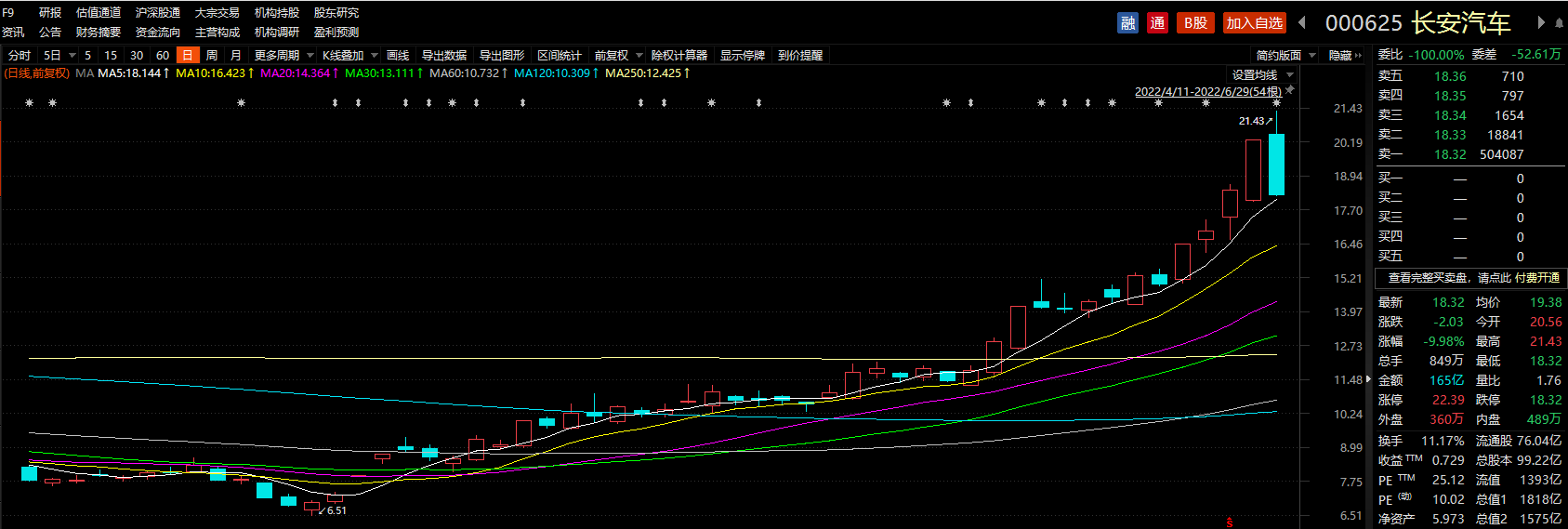Click the 付费开通 order book prompt

[1536, 278]
